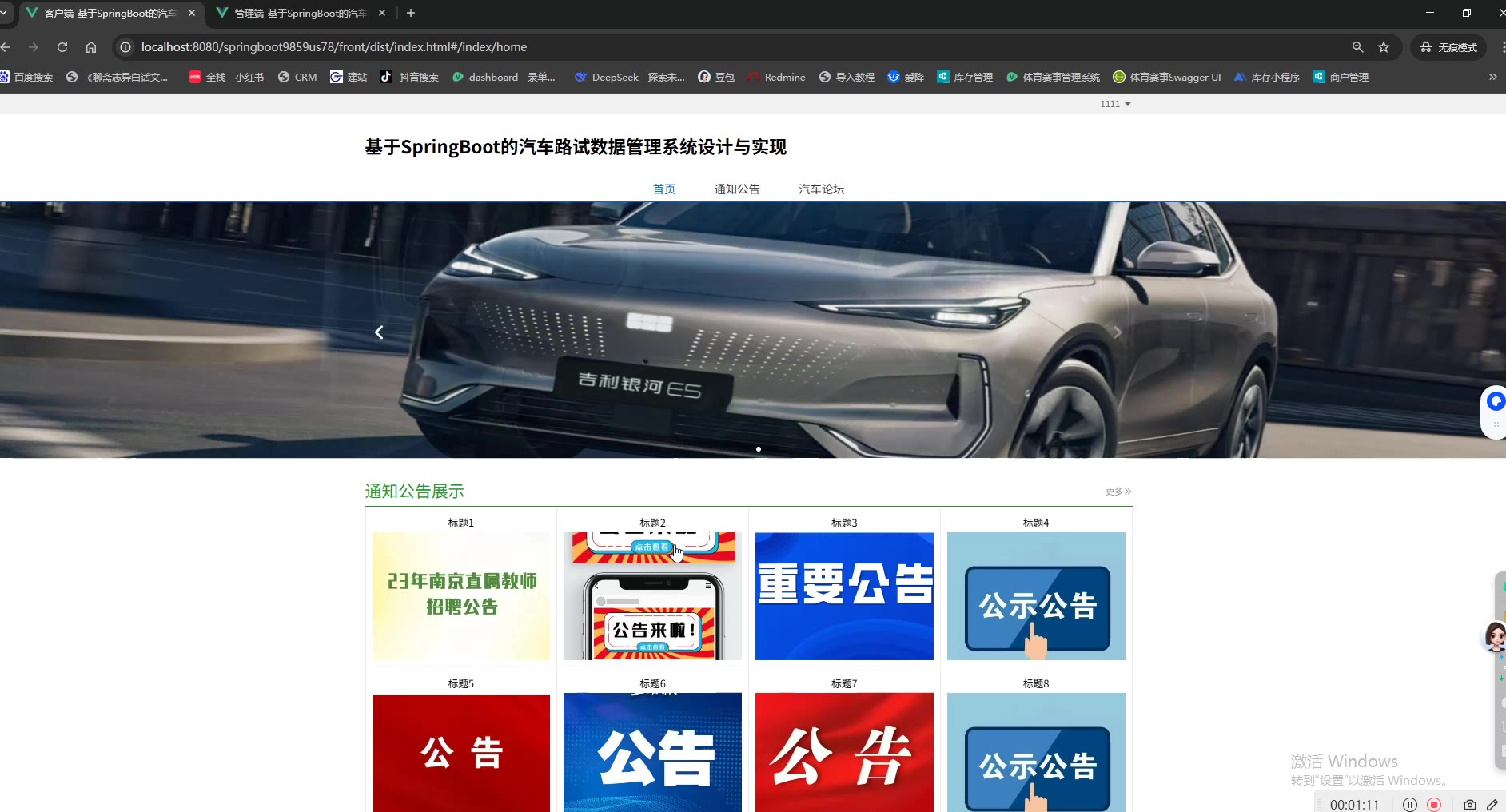
Task: Take a screenshot with the camera icon
Action: tap(1469, 805)
